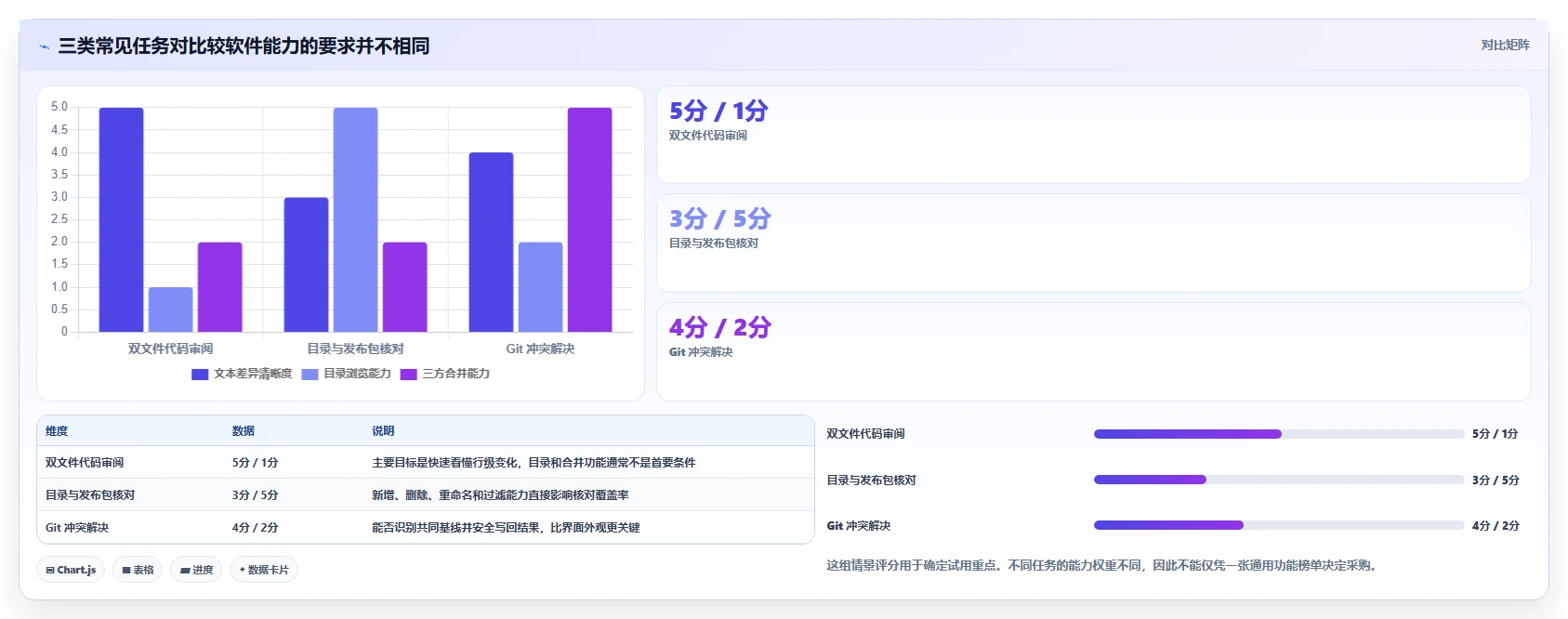Click the 说明 table column header
Image resolution: width=1568 pixels, height=619 pixels.
pyautogui.click(x=383, y=431)
